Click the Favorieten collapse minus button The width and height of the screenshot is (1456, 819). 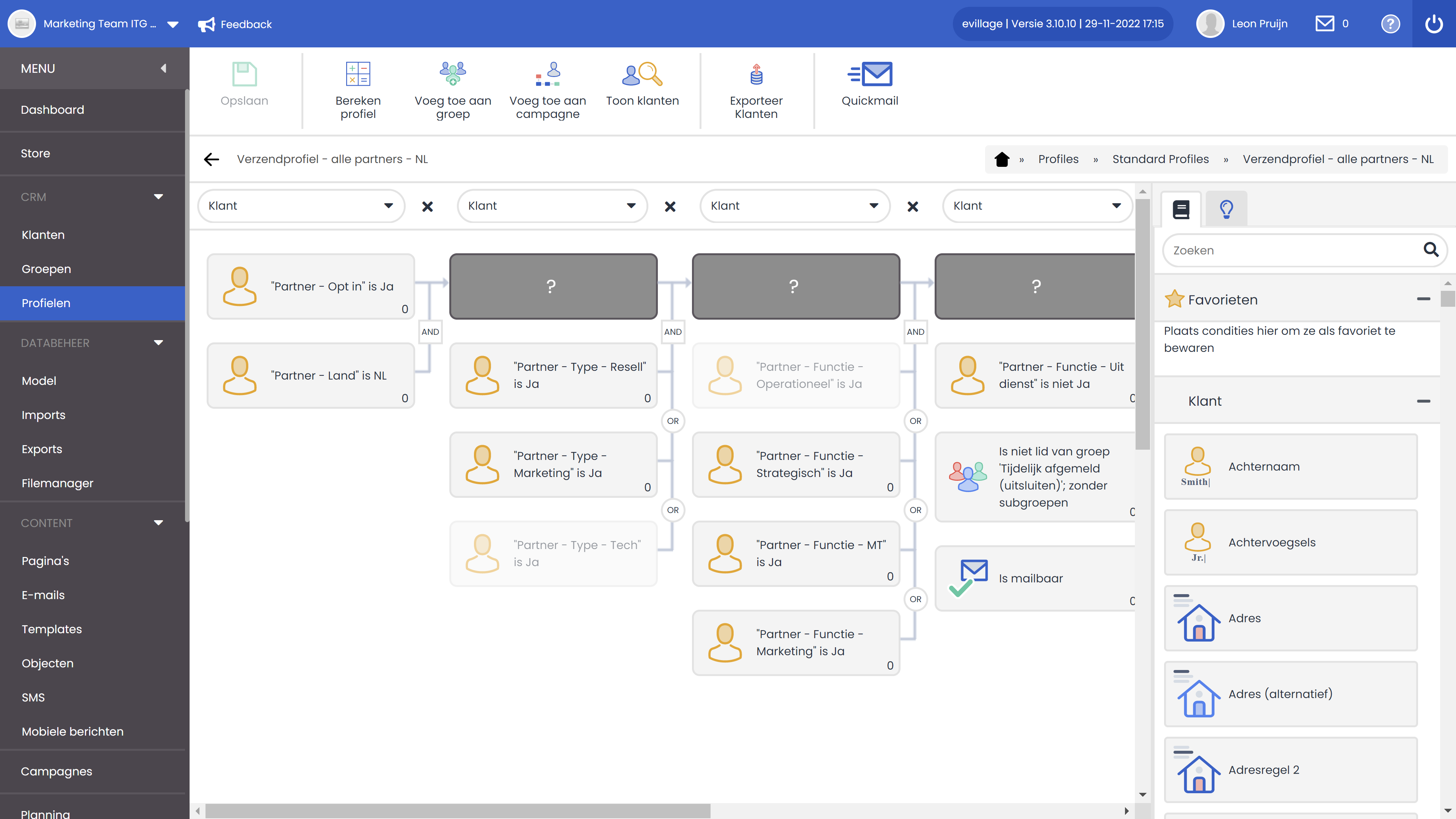(x=1424, y=299)
